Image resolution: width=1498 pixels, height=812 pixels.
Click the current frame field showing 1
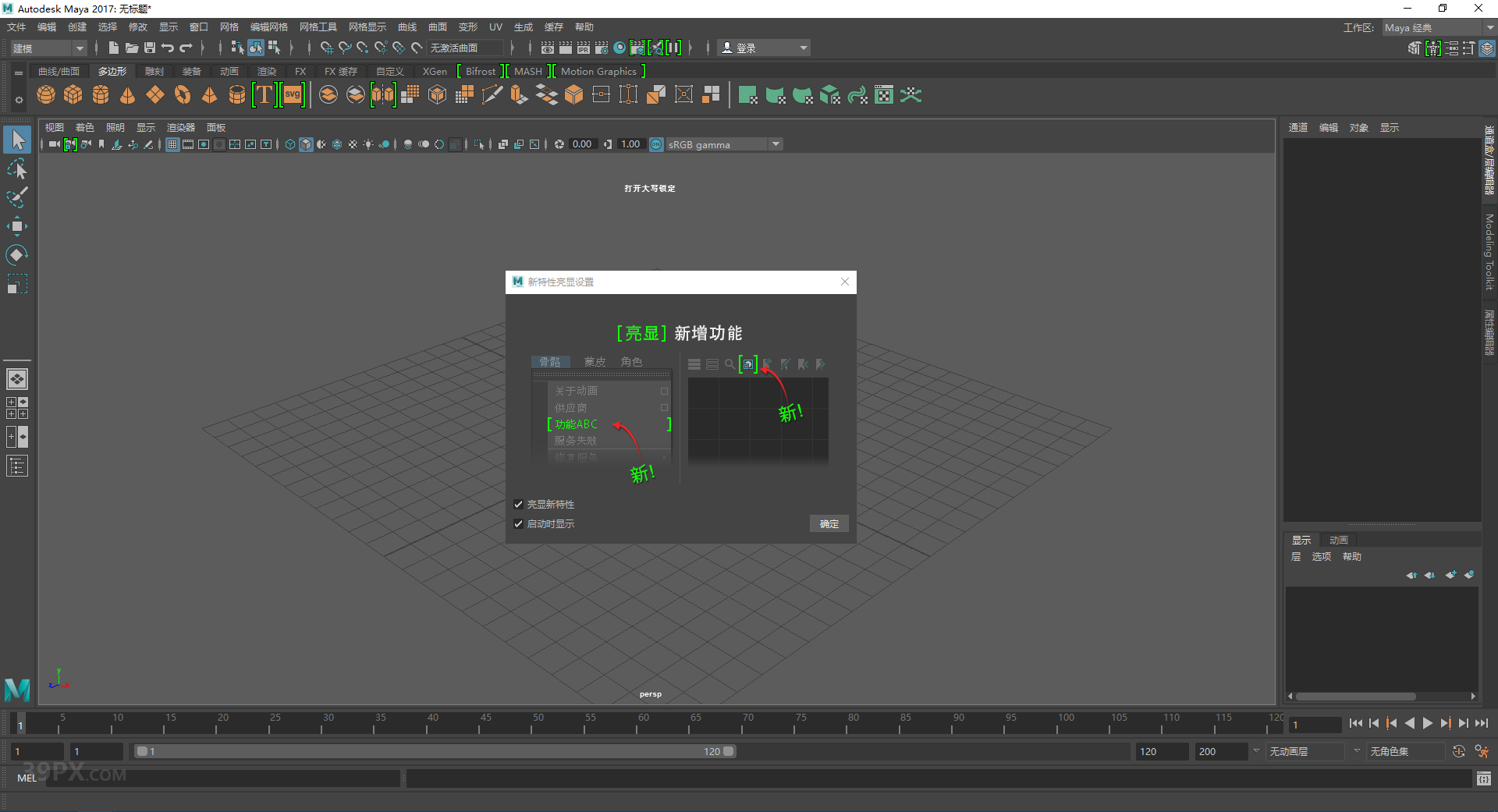pyautogui.click(x=1315, y=725)
